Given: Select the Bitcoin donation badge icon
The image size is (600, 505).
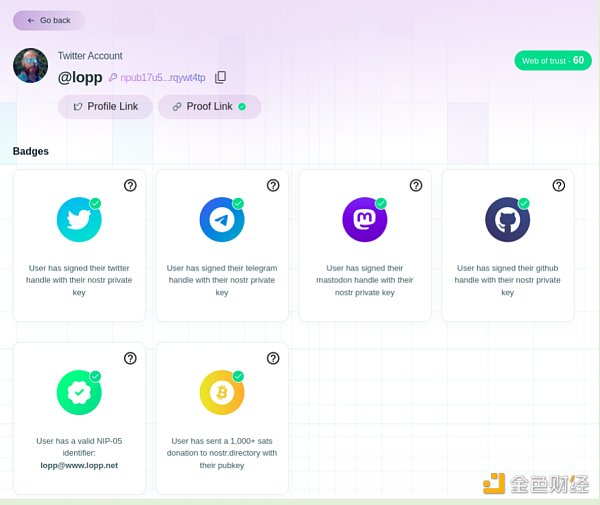Looking at the screenshot, I should [221, 392].
